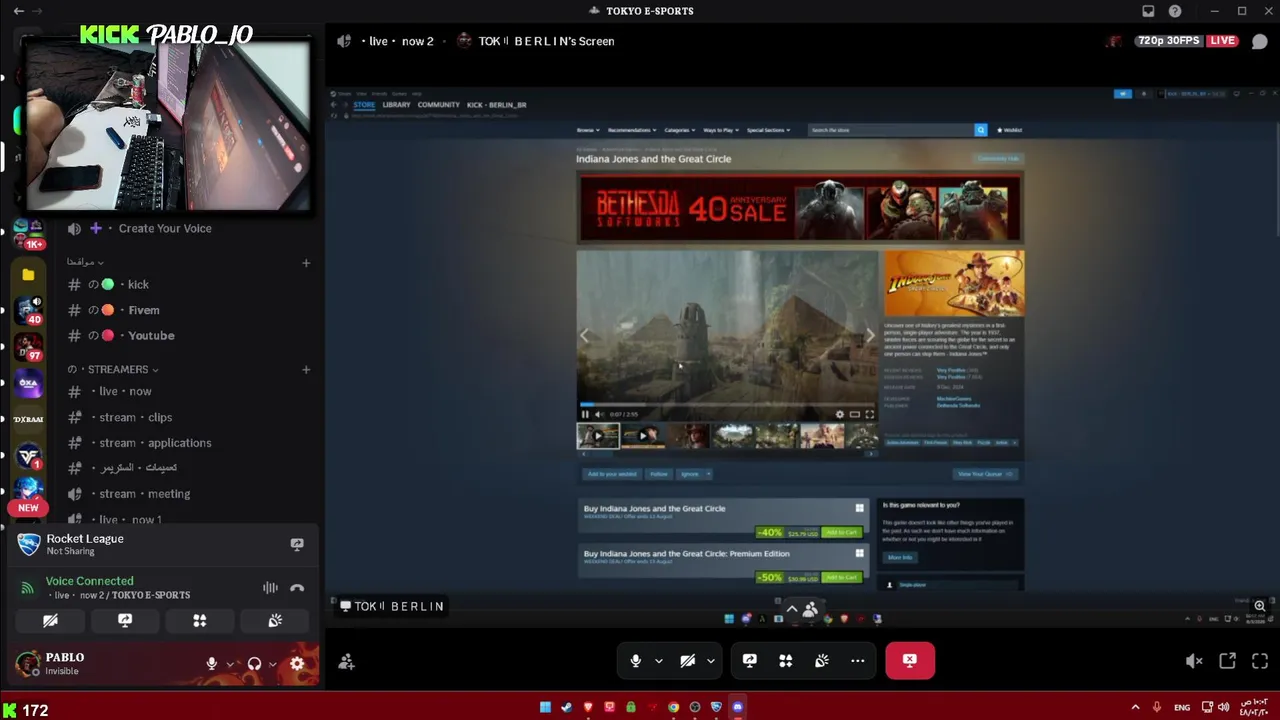1280x720 pixels.
Task: Open soundboard from call controls bar
Action: point(822,660)
